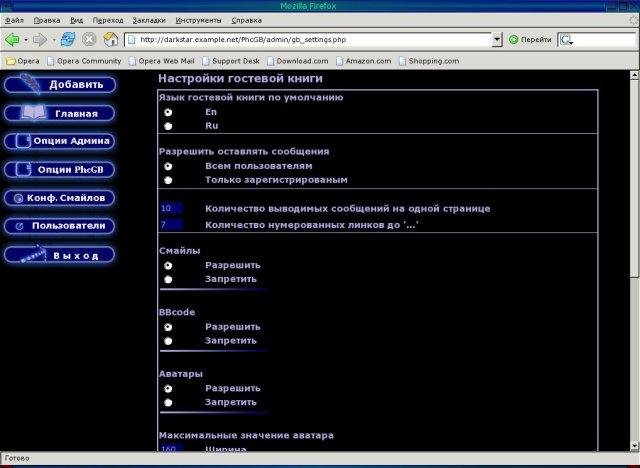This screenshot has width=640, height=468.
Task: Click the page scrollbar up arrow
Action: pyautogui.click(x=634, y=75)
